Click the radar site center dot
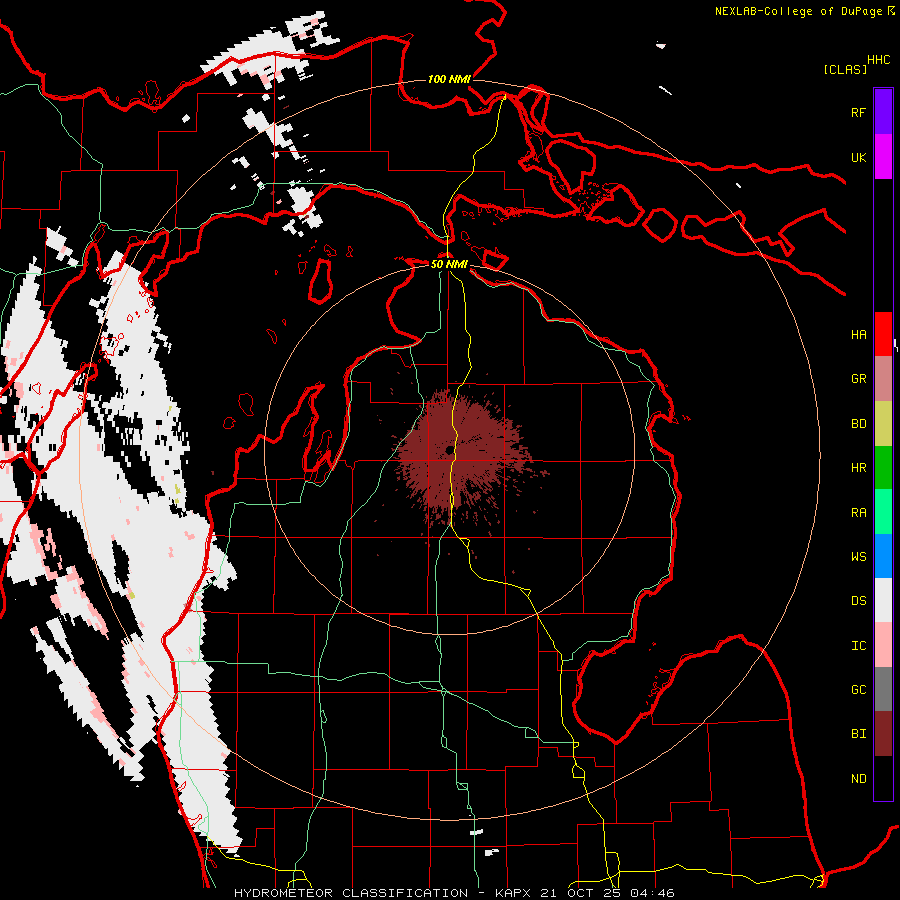The image size is (900, 900). point(449,451)
